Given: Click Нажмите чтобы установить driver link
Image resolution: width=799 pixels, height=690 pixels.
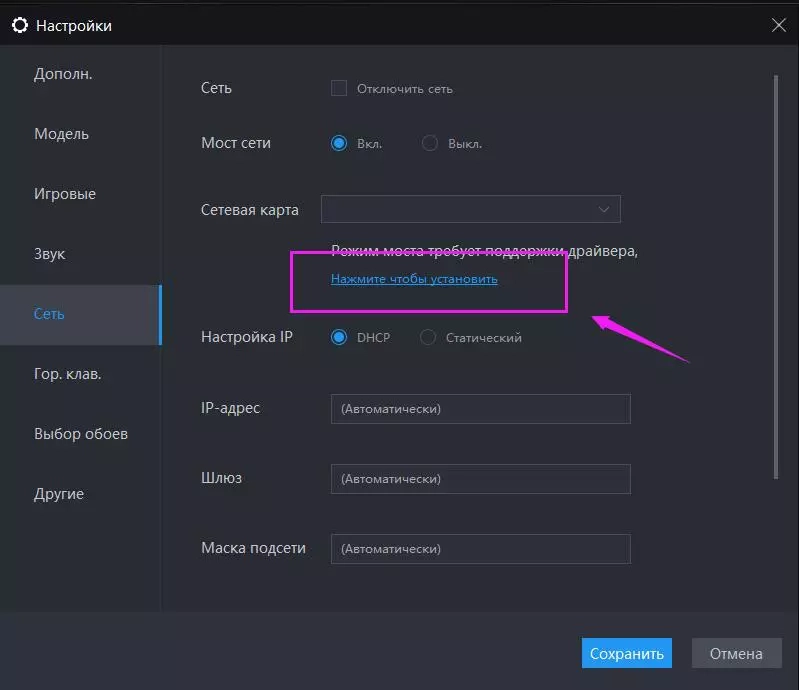Looking at the screenshot, I should point(414,279).
